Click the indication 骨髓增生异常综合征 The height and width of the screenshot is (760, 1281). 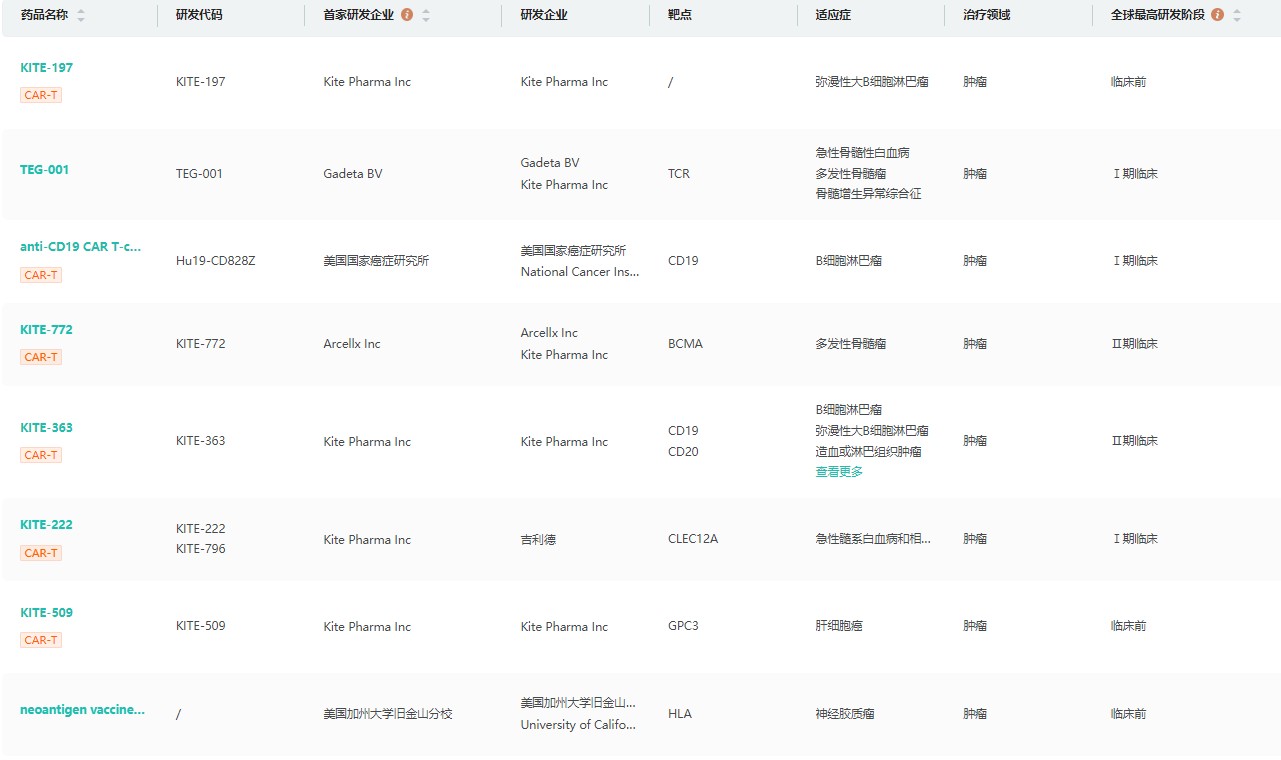pos(869,194)
